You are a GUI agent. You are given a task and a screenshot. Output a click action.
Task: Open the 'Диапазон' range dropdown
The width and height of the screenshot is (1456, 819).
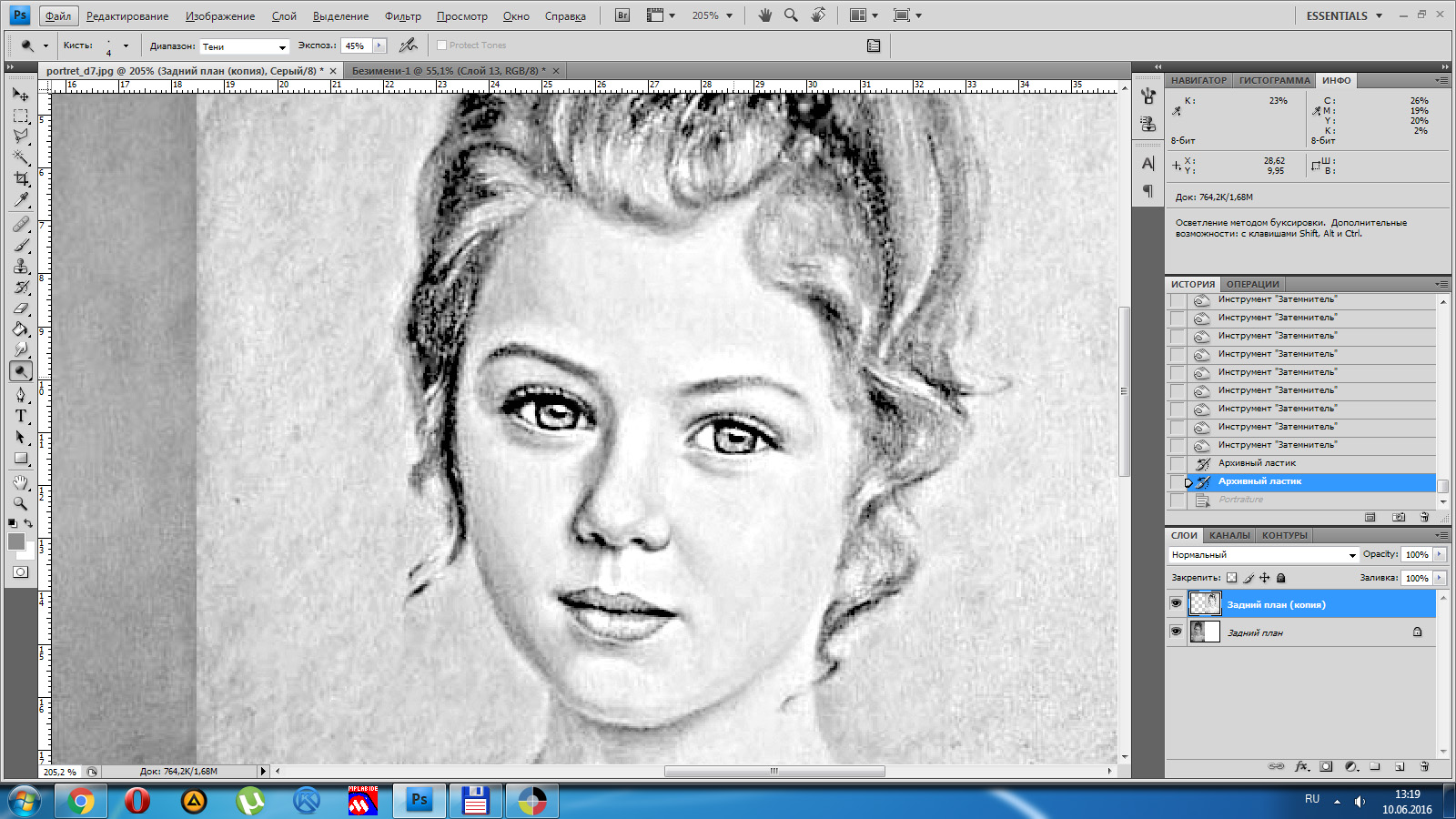click(244, 46)
